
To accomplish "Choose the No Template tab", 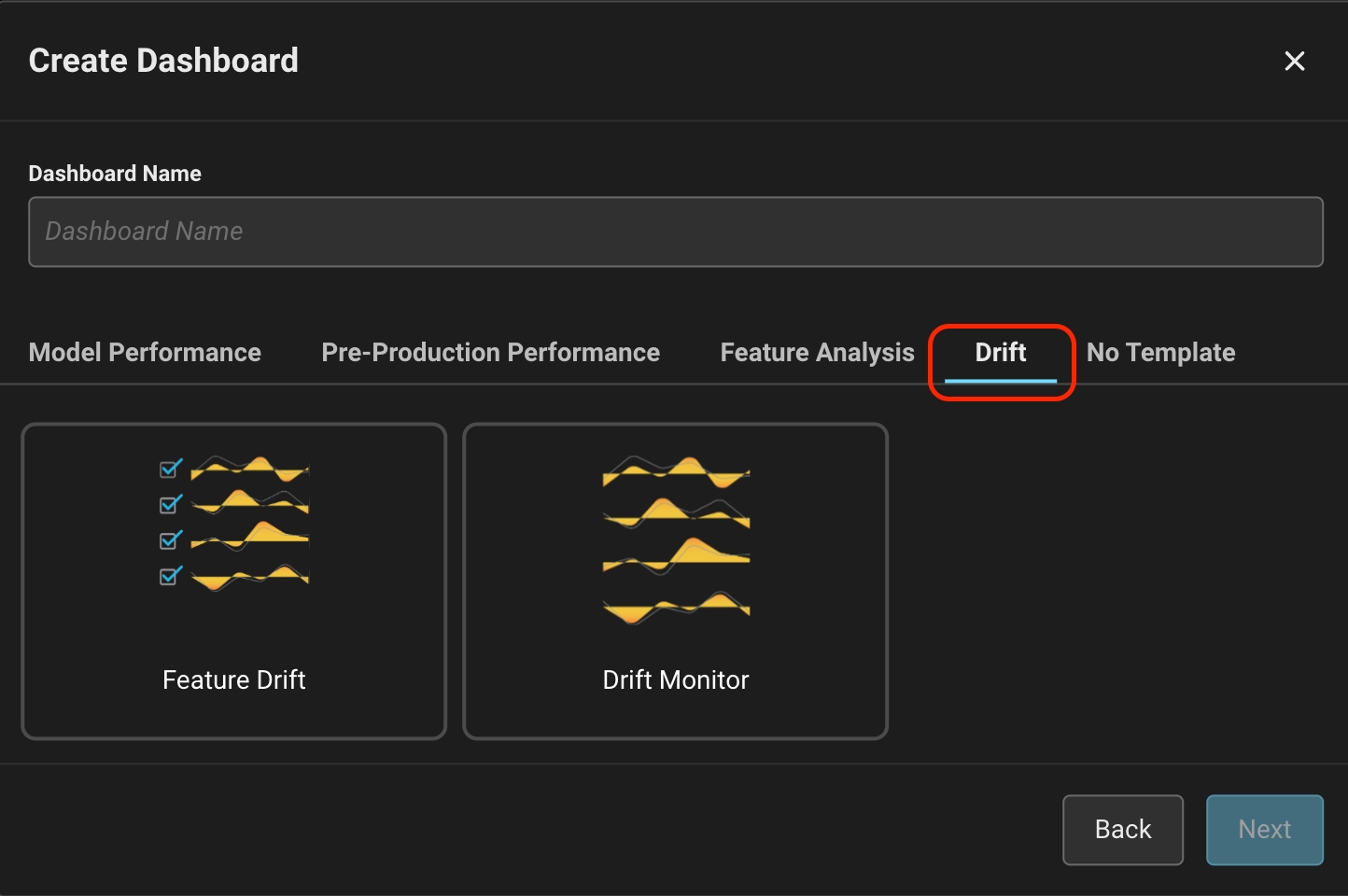I will [x=1160, y=353].
